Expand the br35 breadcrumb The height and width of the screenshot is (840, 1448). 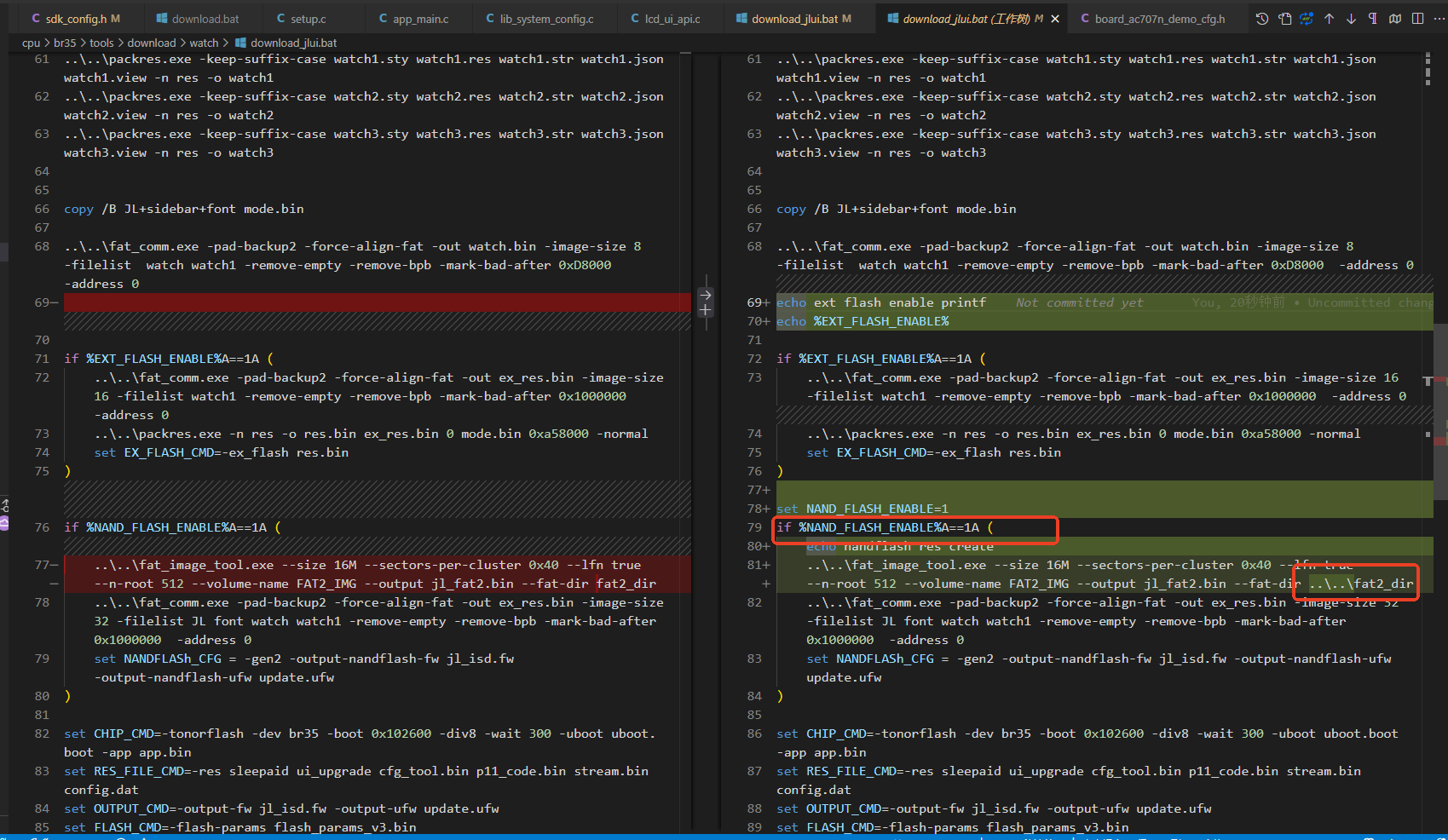tap(65, 43)
